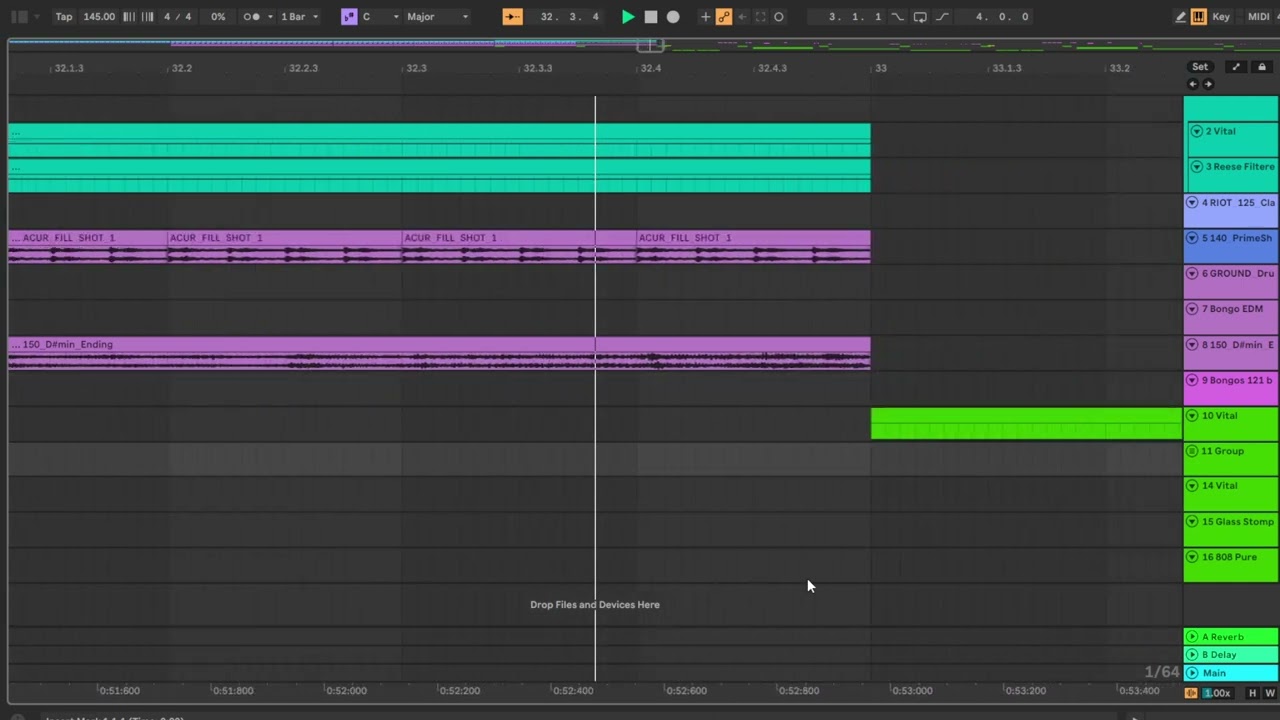Click the Session Record circle icon
The image size is (1280, 720).
coord(779,17)
